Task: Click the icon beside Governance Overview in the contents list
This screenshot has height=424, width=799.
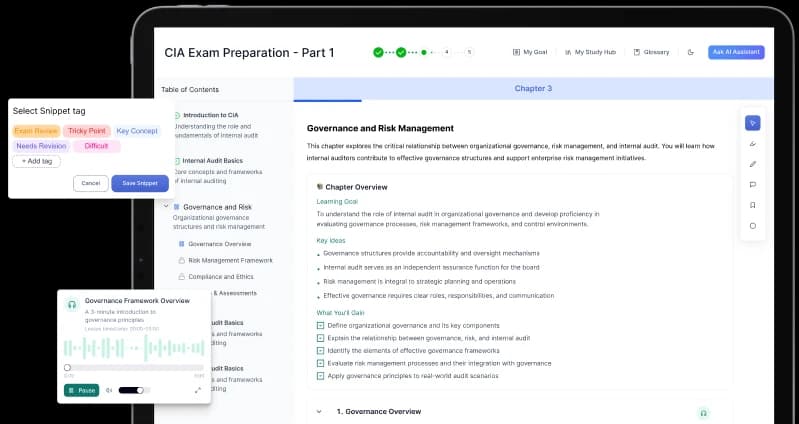Action: click(181, 244)
